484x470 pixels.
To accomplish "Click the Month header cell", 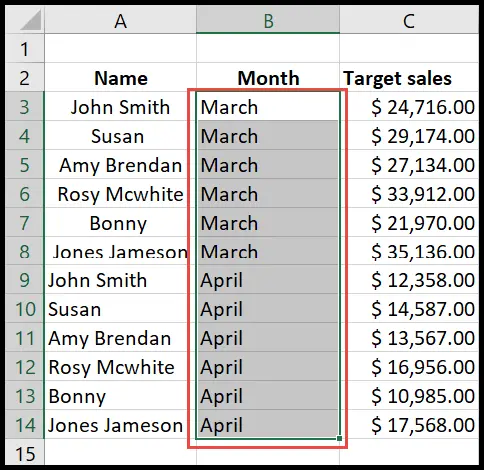I will pos(268,77).
